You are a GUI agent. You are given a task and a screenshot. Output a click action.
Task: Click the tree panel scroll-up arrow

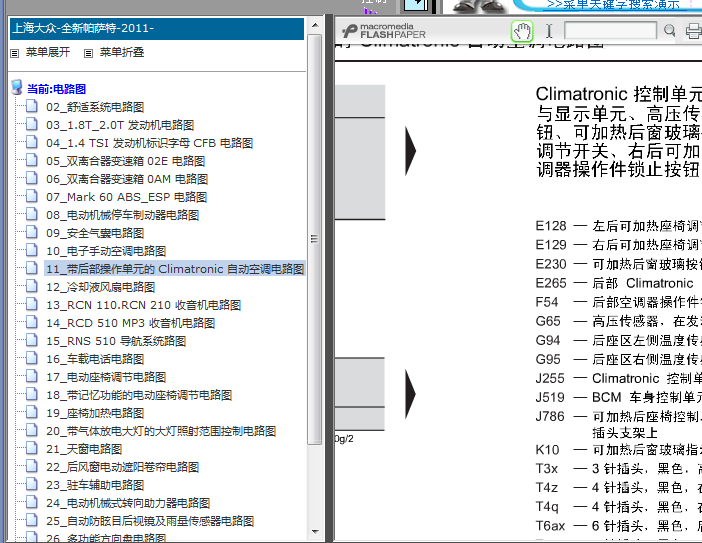(315, 25)
